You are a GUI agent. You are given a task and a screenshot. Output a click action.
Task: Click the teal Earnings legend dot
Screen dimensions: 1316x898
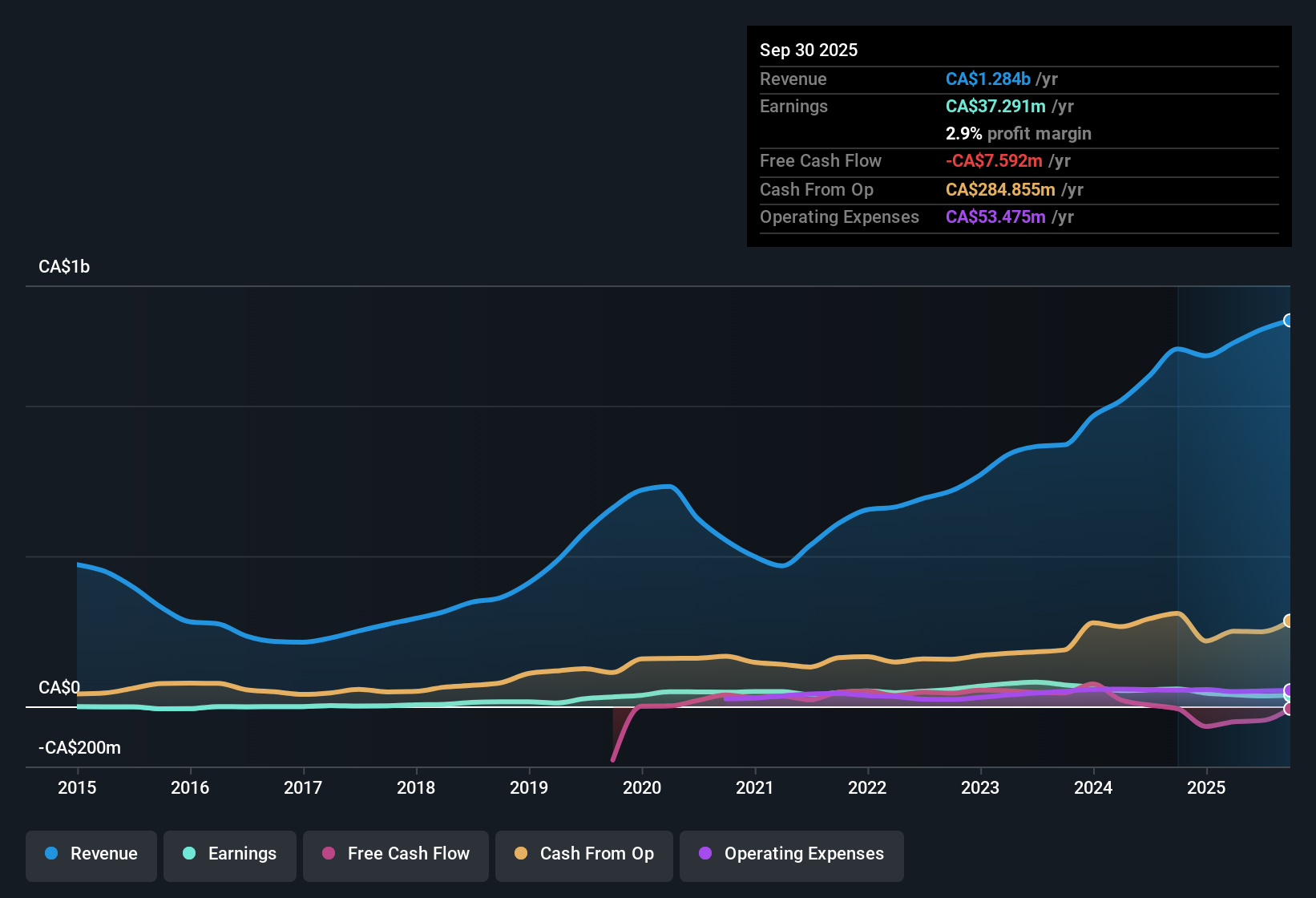pyautogui.click(x=189, y=854)
